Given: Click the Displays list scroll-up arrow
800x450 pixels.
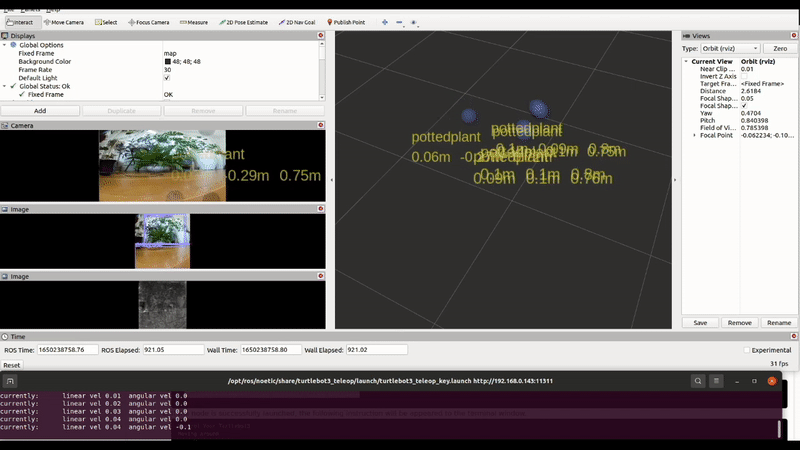Looking at the screenshot, I should click(322, 44).
